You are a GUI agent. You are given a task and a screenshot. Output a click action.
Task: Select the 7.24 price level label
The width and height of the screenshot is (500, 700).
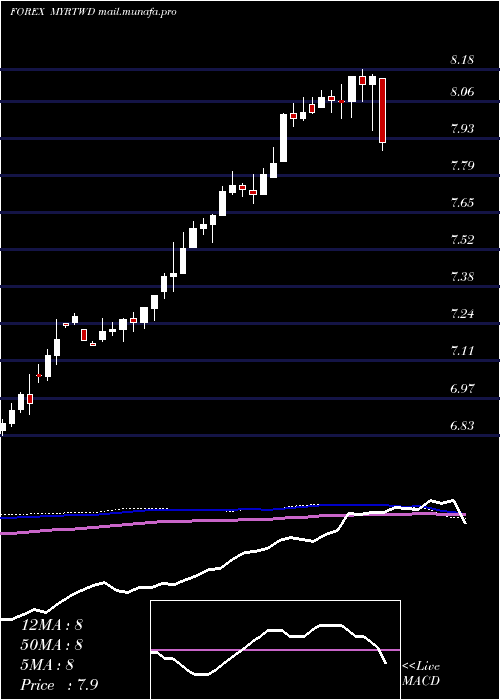point(462,314)
